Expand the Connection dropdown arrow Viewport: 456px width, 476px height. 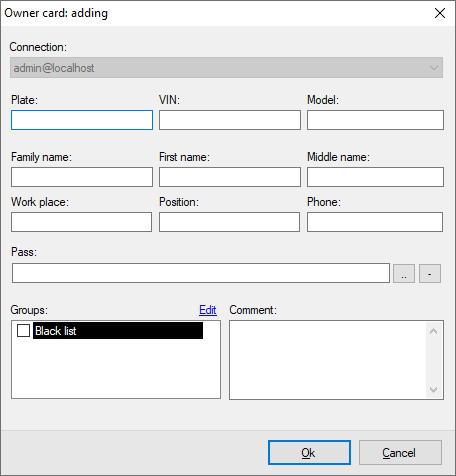click(434, 68)
